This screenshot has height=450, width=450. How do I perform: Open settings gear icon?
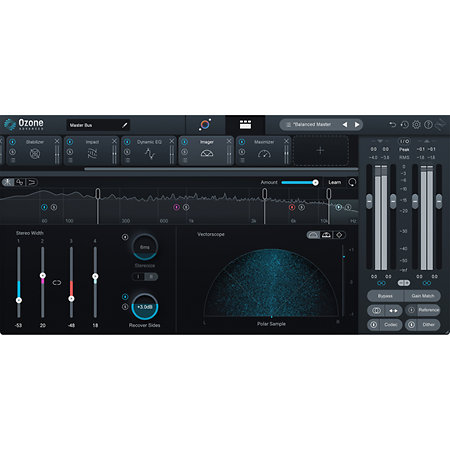pos(416,125)
